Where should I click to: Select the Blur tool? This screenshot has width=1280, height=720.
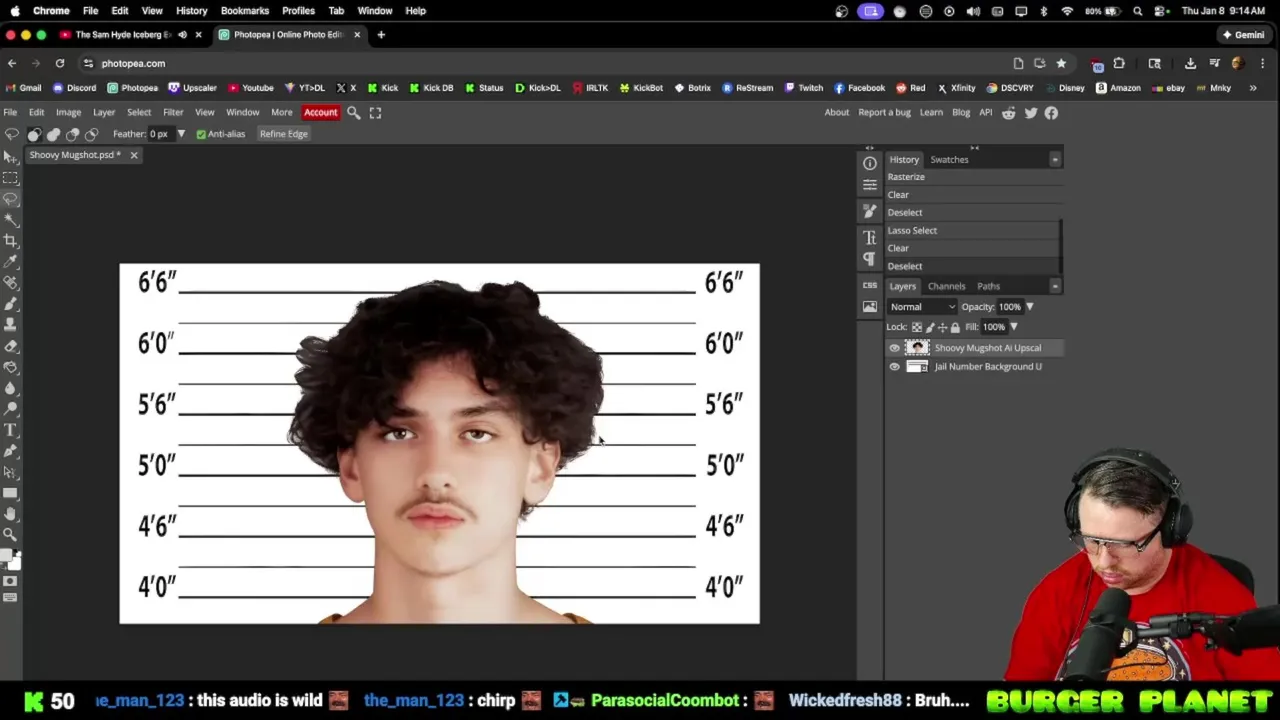11,388
